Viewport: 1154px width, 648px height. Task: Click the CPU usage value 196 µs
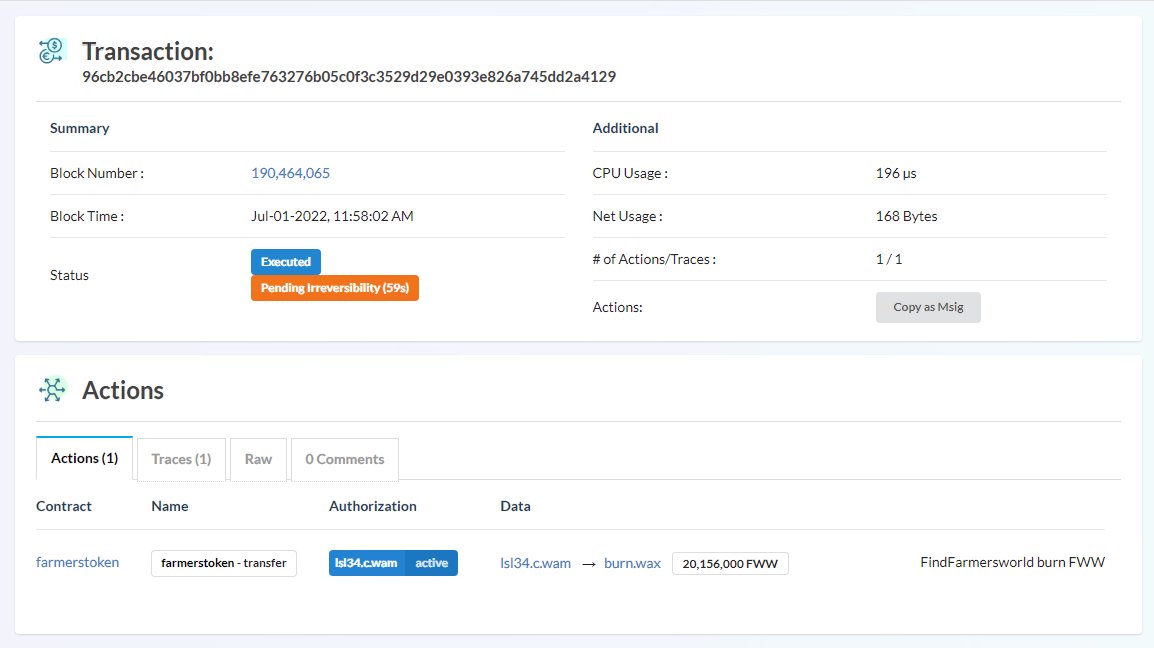(896, 173)
